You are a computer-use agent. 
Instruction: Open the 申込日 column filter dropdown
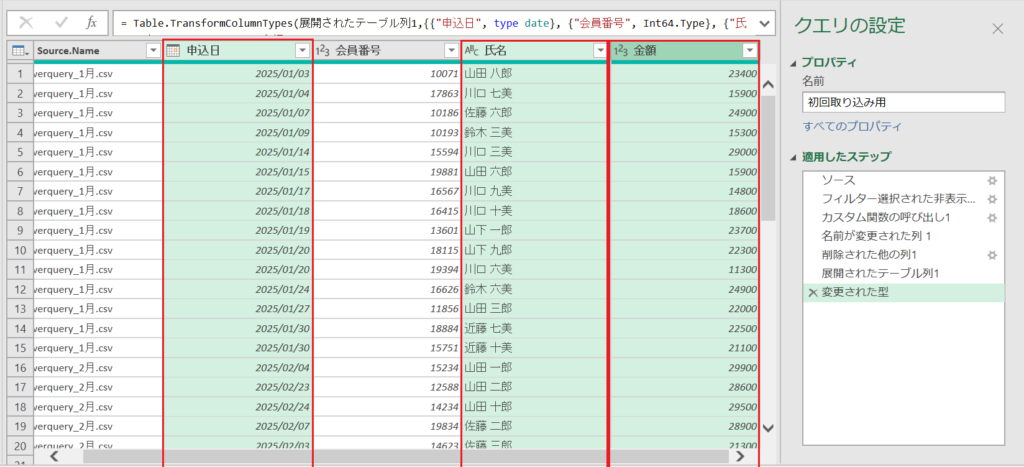pyautogui.click(x=302, y=51)
